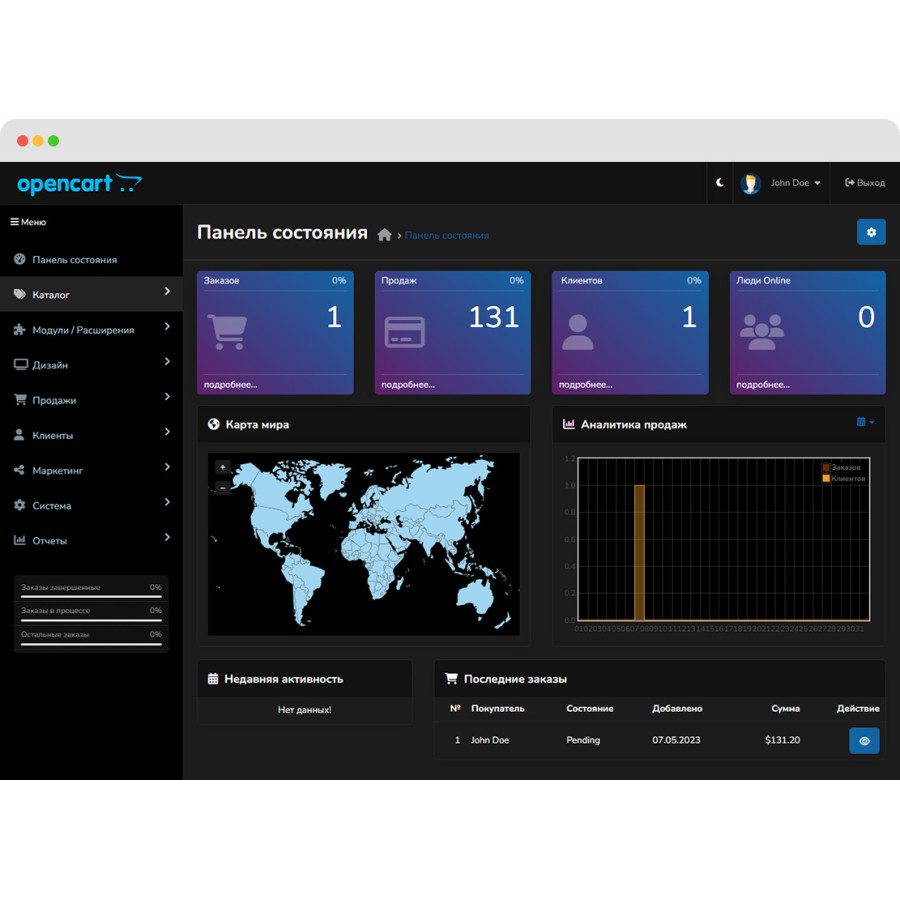900x900 pixels.
Task: Open the John Doe user dropdown
Action: [796, 183]
